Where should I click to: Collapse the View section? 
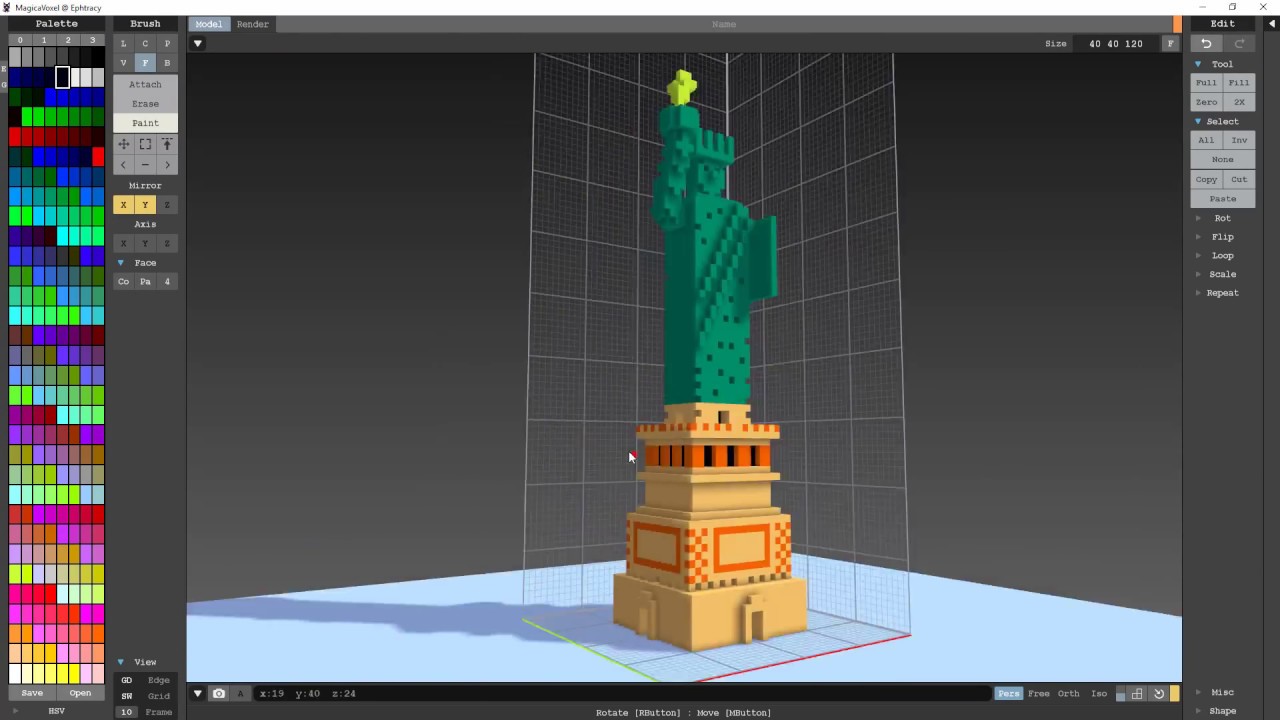tap(121, 662)
